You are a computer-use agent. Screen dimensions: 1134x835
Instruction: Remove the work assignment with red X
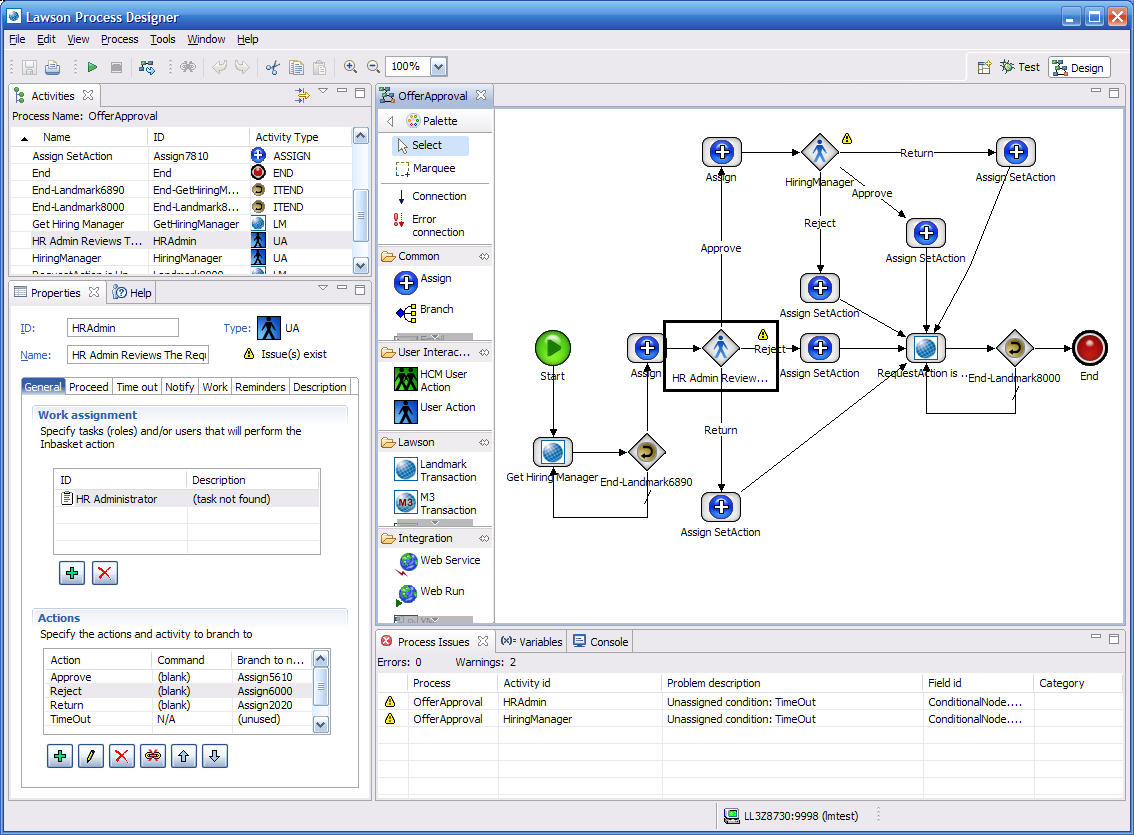(x=105, y=573)
